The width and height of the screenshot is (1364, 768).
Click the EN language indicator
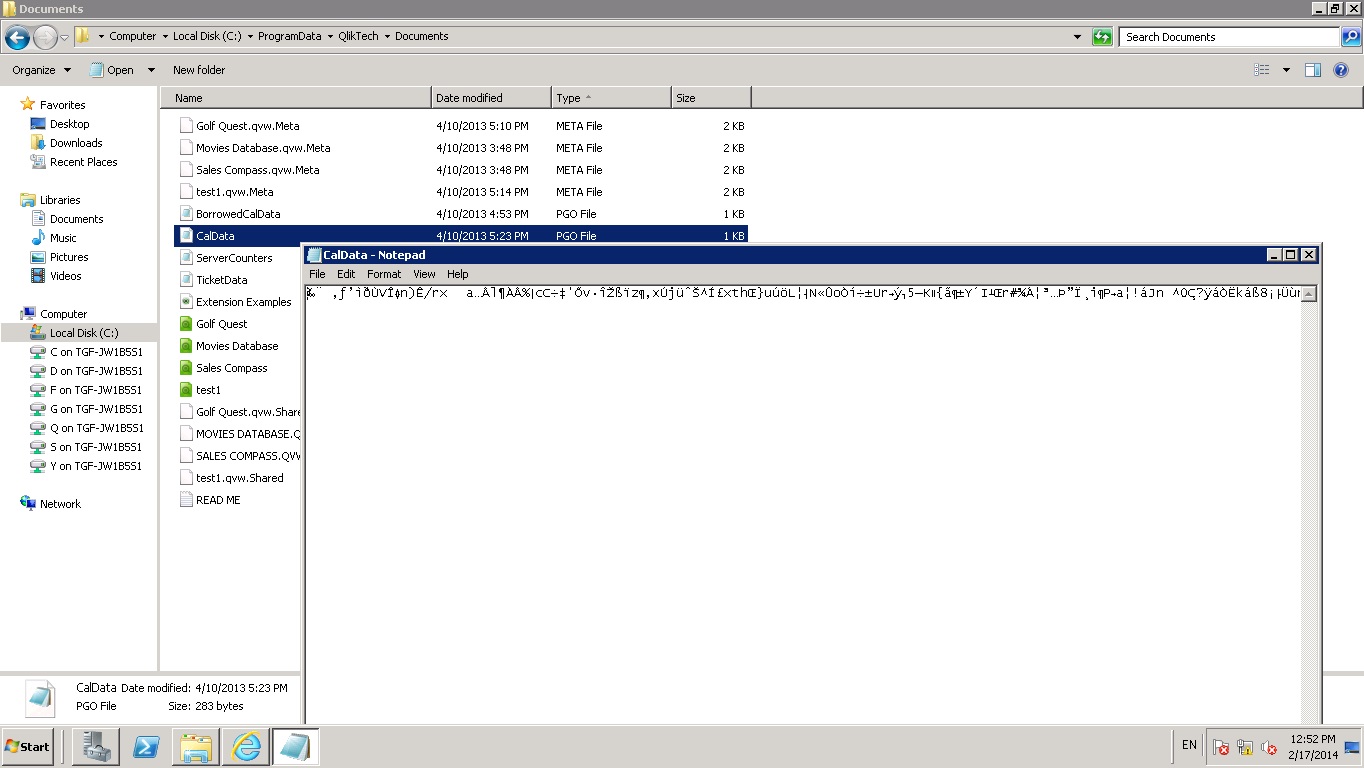pos(1189,745)
